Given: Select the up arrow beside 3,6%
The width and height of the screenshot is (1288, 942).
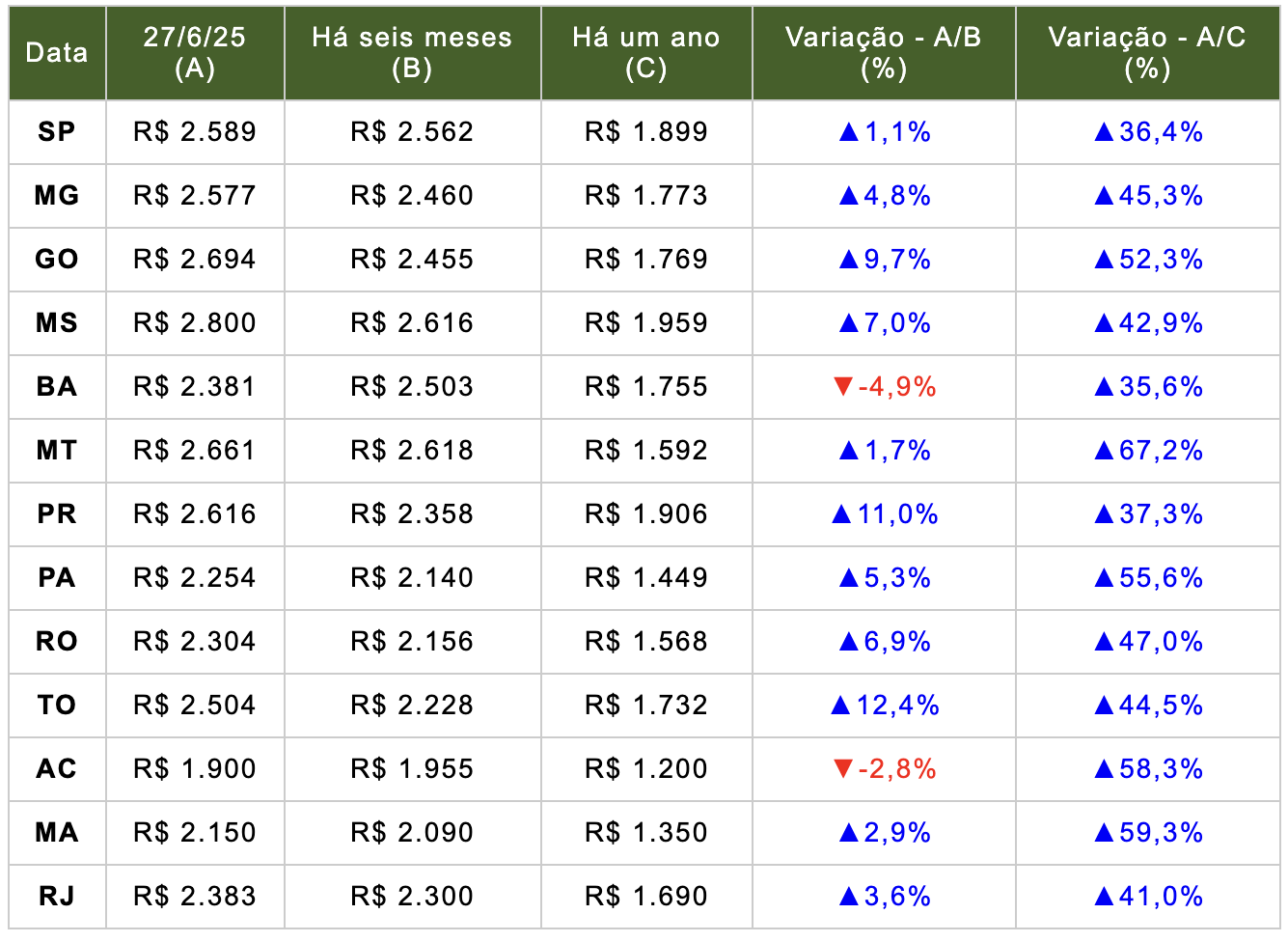Looking at the screenshot, I should pyautogui.click(x=849, y=897).
